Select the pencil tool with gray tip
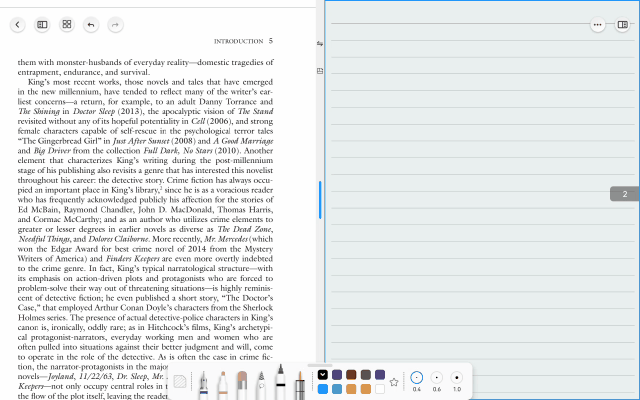640x400 pixels. coord(261,384)
